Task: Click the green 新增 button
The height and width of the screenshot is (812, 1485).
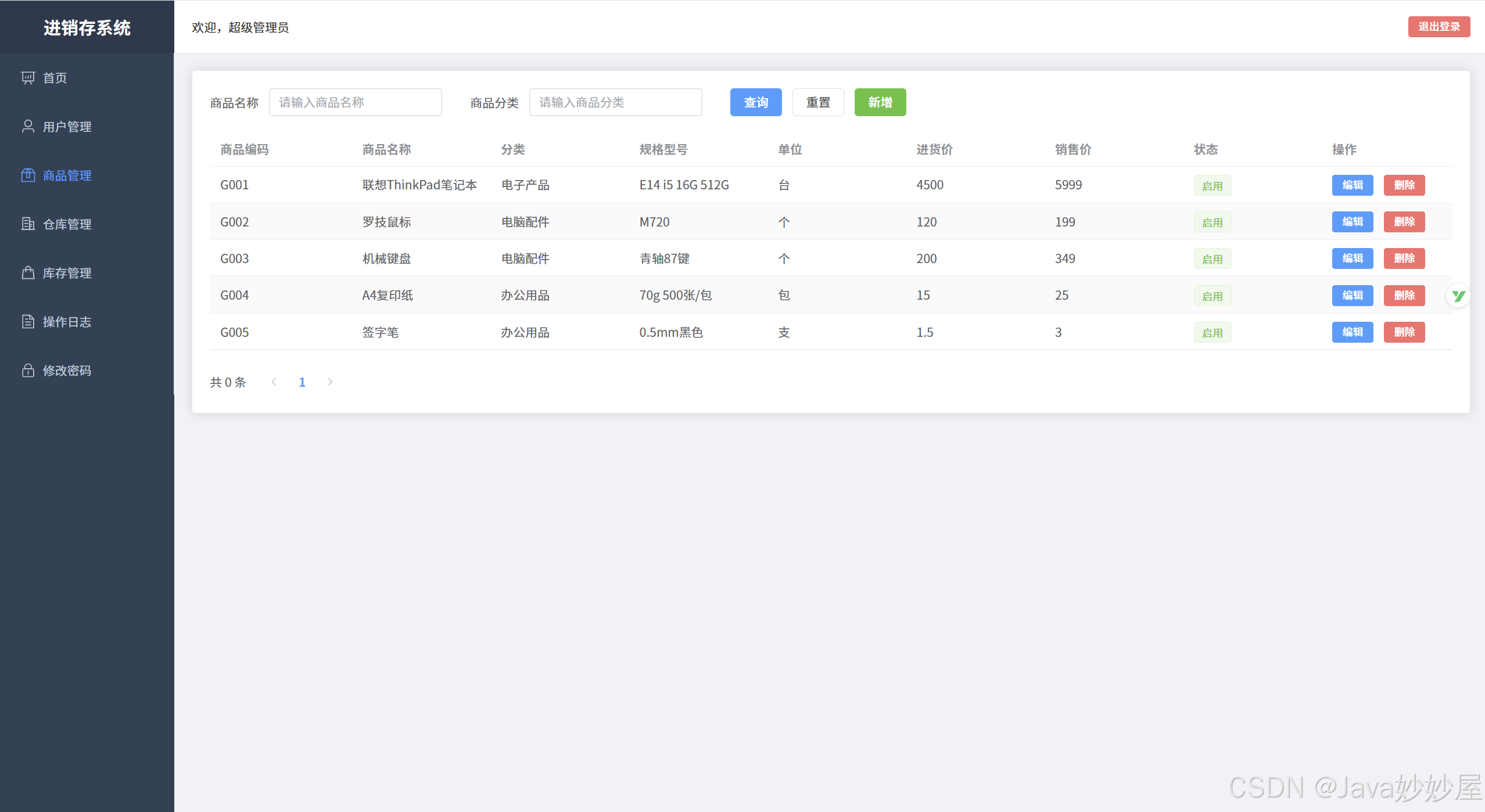Action: [880, 102]
